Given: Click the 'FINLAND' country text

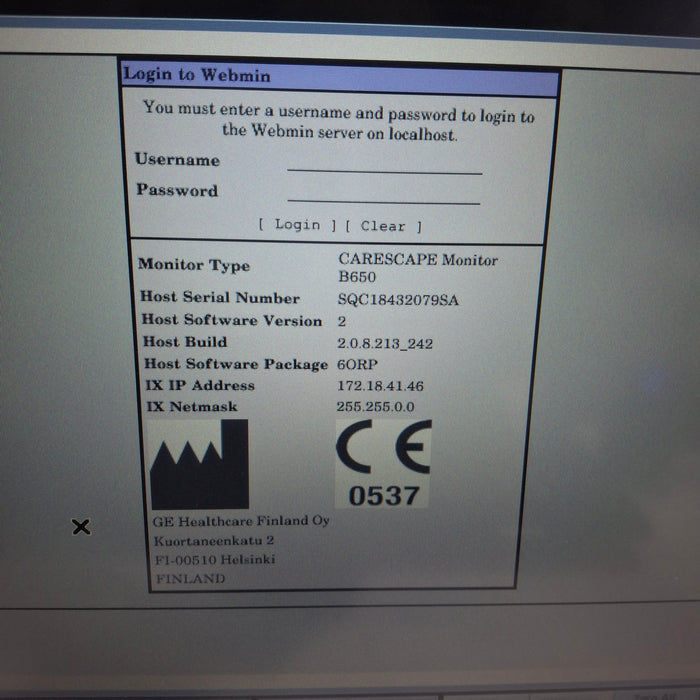Looking at the screenshot, I should coord(191,579).
